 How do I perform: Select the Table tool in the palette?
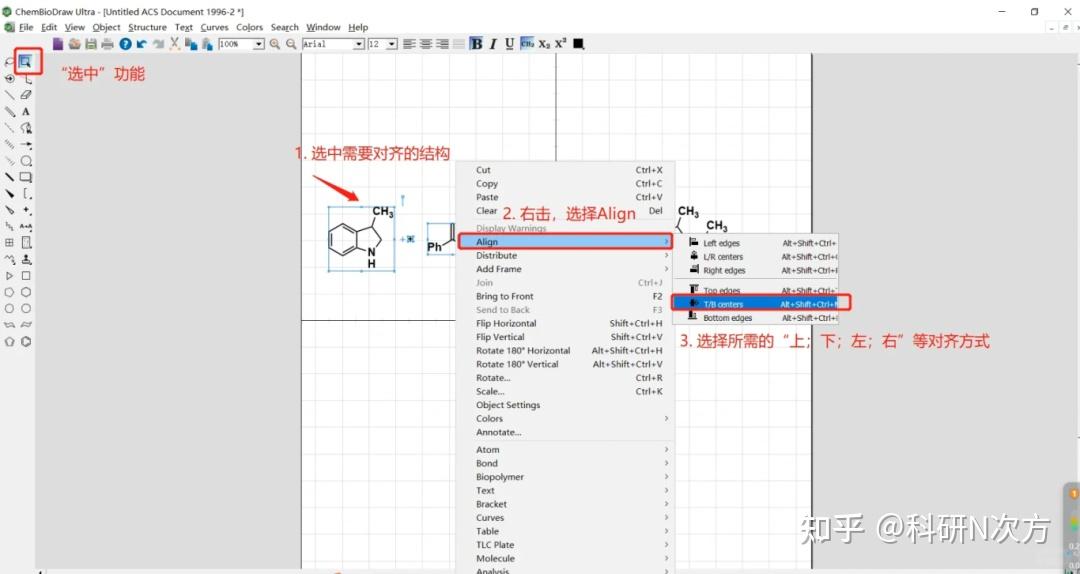coord(9,243)
